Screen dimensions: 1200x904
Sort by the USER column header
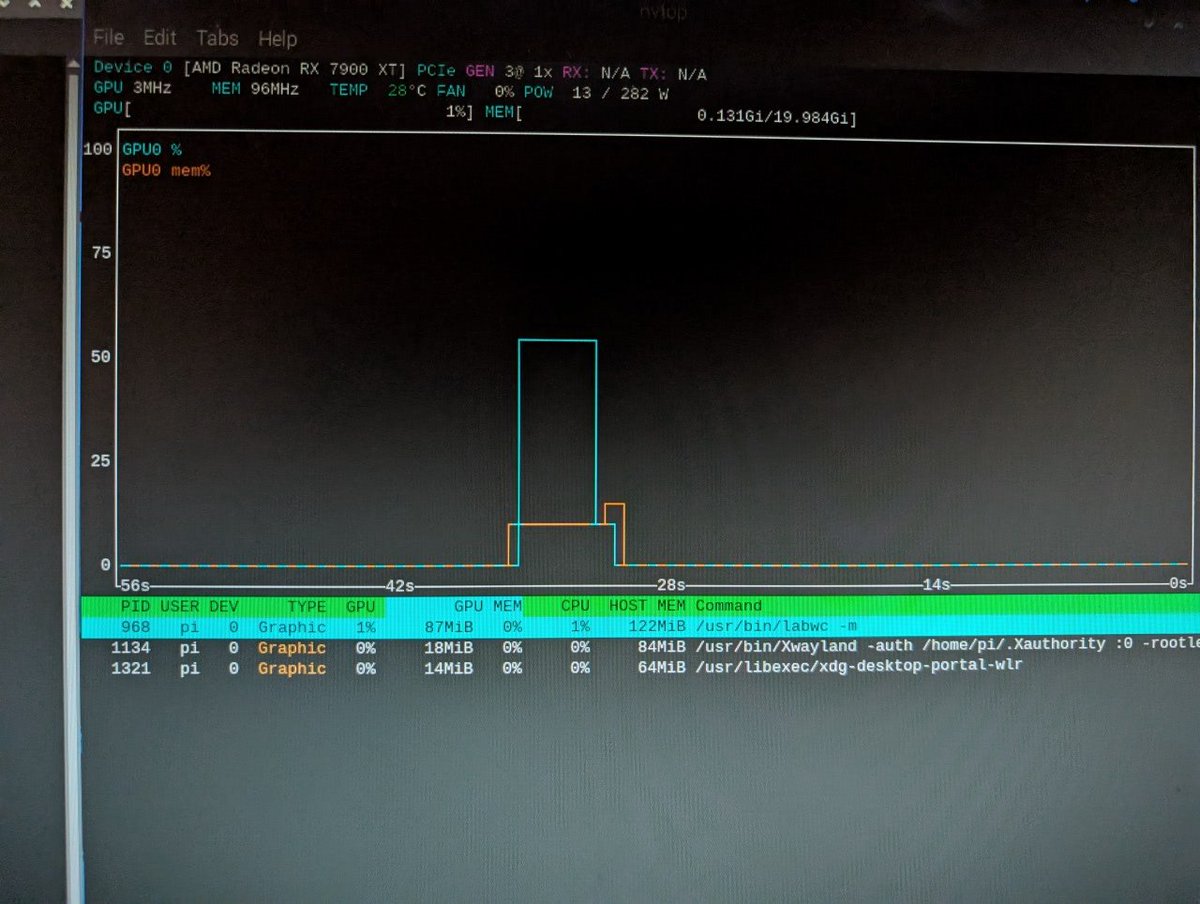(180, 606)
